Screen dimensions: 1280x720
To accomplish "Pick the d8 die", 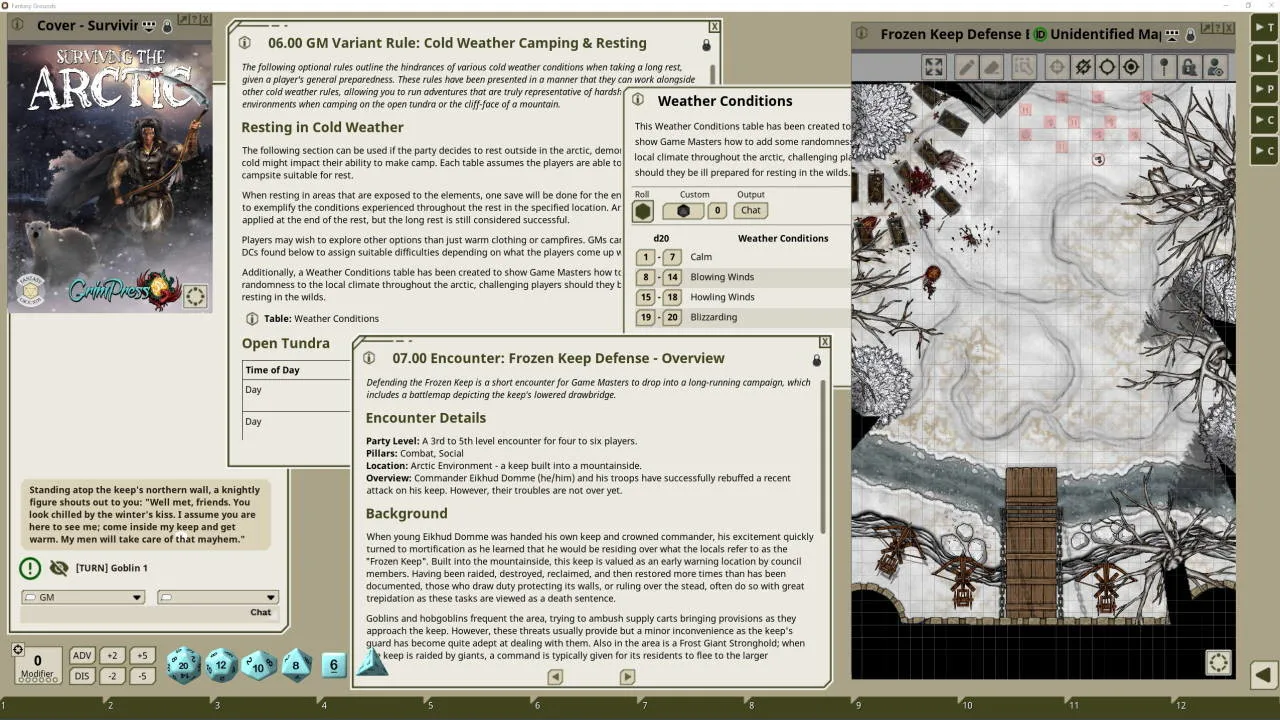I will (296, 664).
